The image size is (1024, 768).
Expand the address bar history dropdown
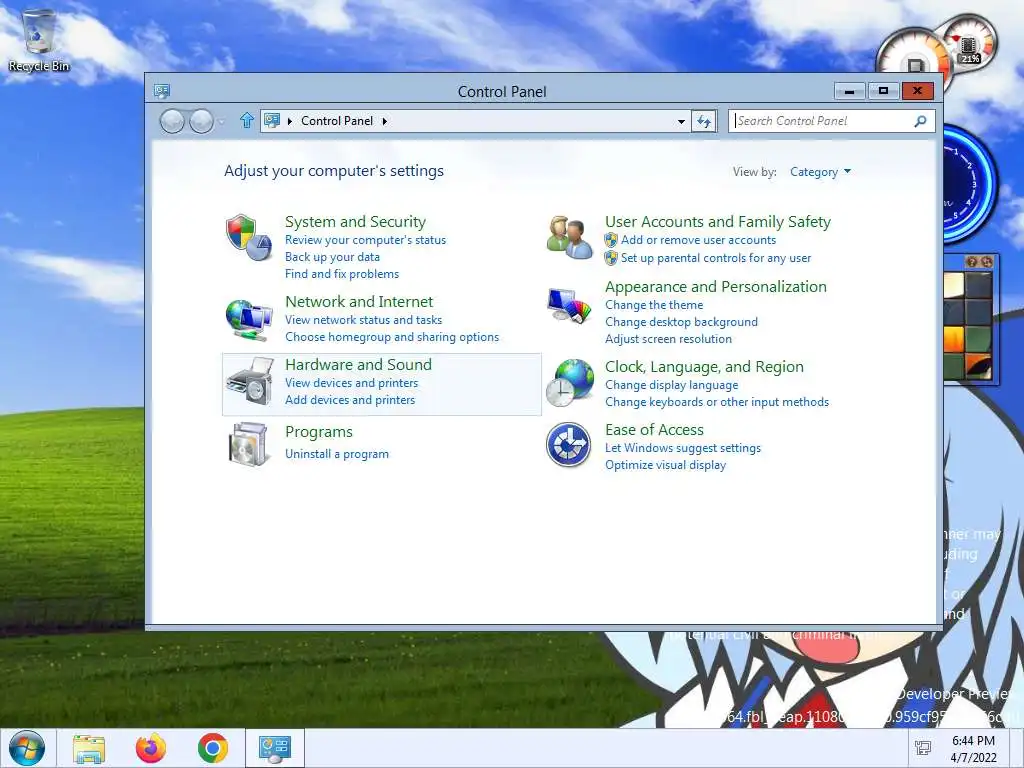[x=681, y=121]
